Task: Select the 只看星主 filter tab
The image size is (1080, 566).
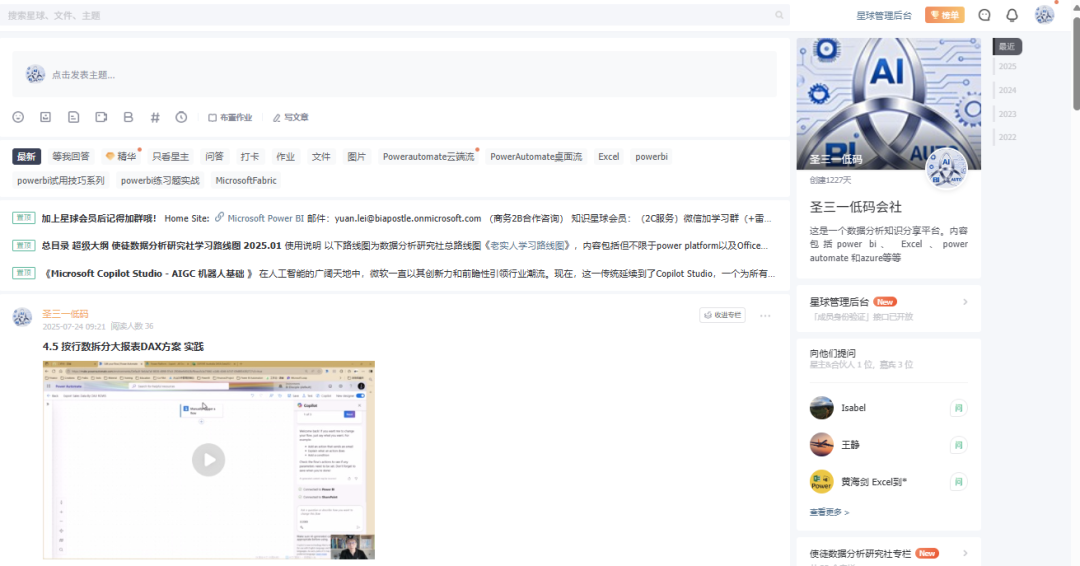Action: click(170, 156)
